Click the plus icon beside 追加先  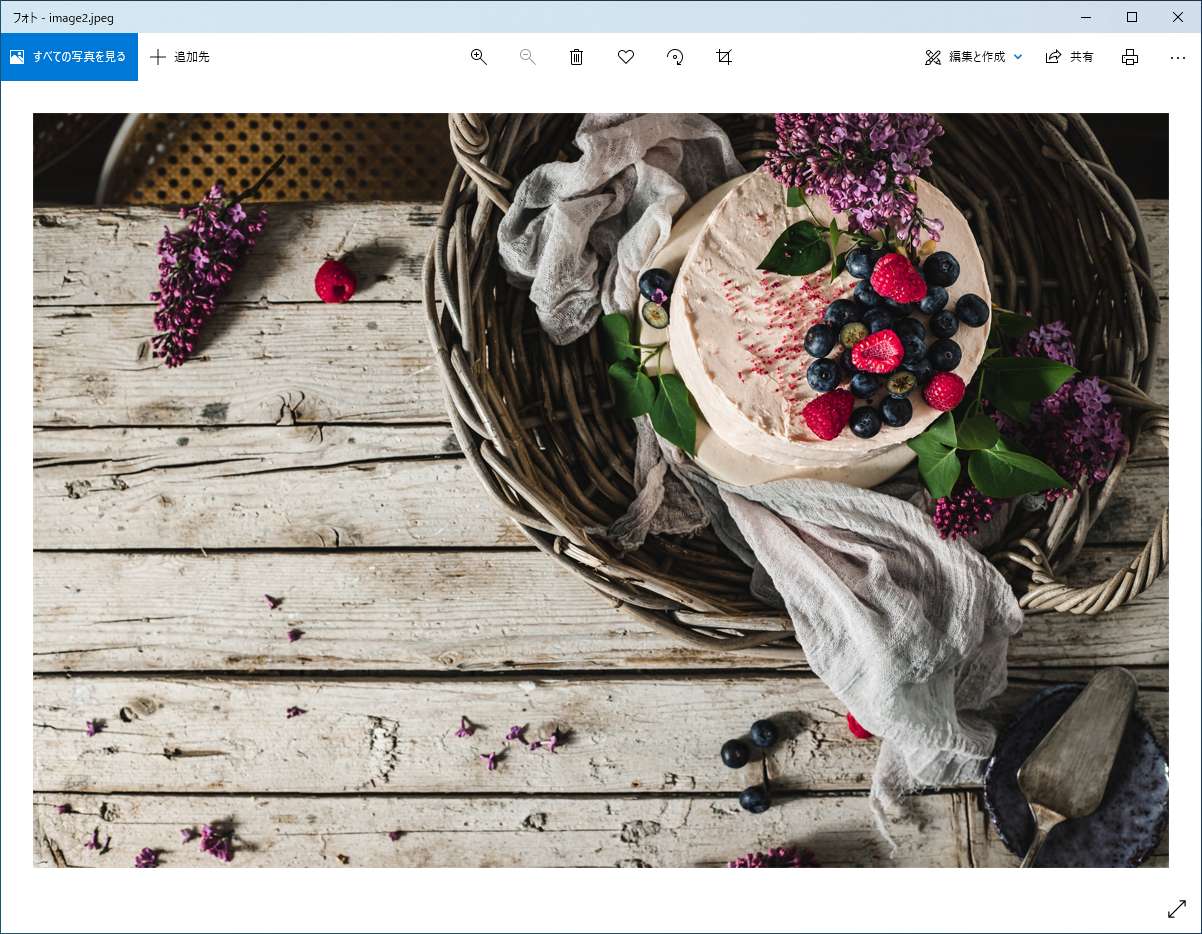tap(157, 57)
